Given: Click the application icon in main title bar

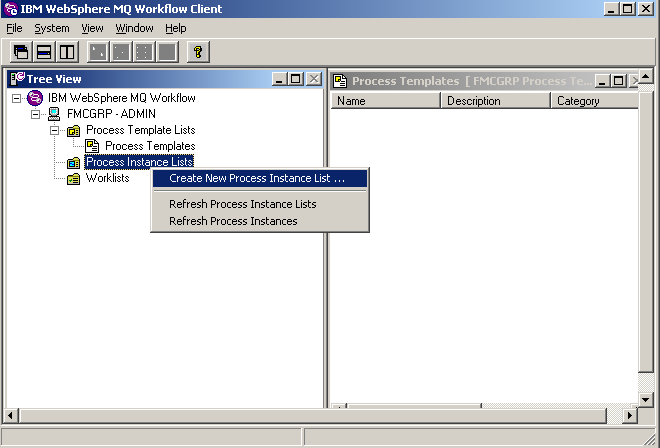Looking at the screenshot, I should click(x=11, y=9).
